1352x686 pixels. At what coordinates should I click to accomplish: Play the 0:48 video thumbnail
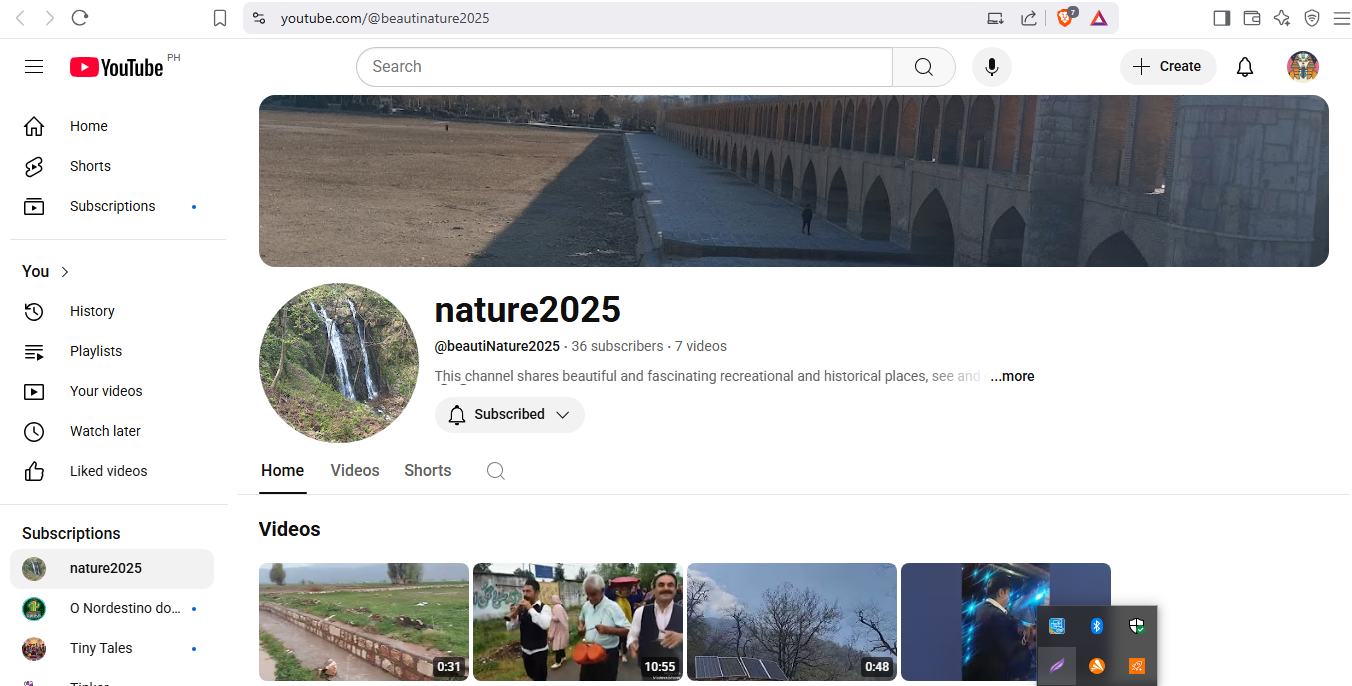point(792,622)
